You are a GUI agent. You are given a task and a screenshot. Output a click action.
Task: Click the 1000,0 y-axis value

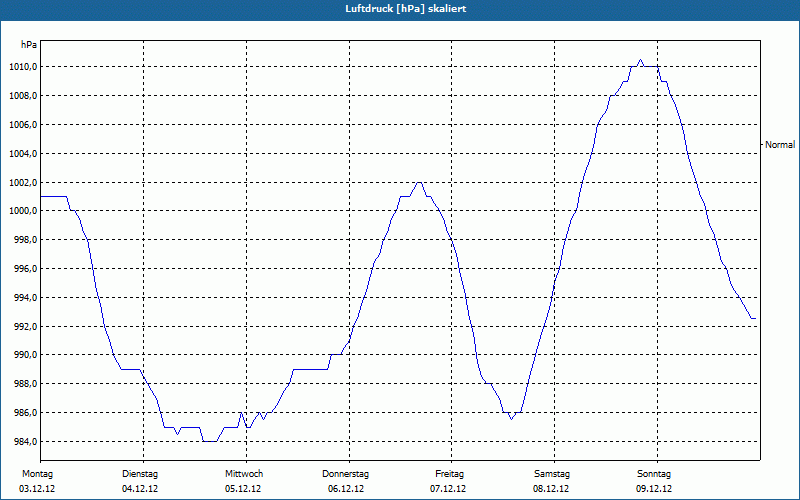tap(22, 211)
